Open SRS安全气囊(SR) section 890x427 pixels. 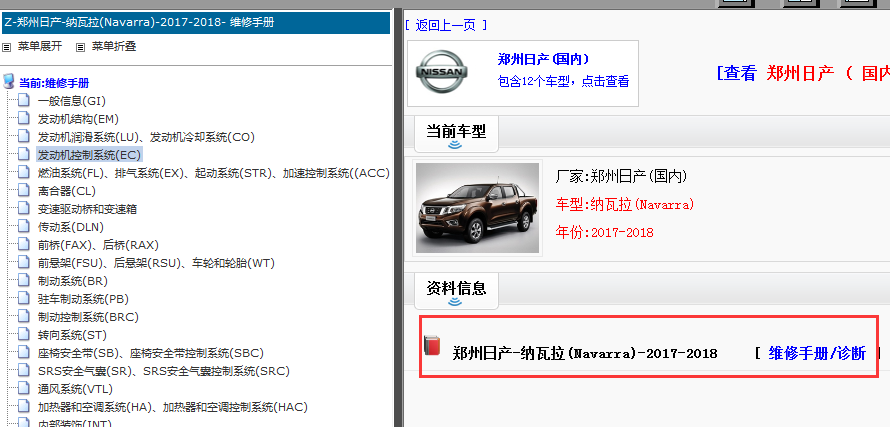163,371
